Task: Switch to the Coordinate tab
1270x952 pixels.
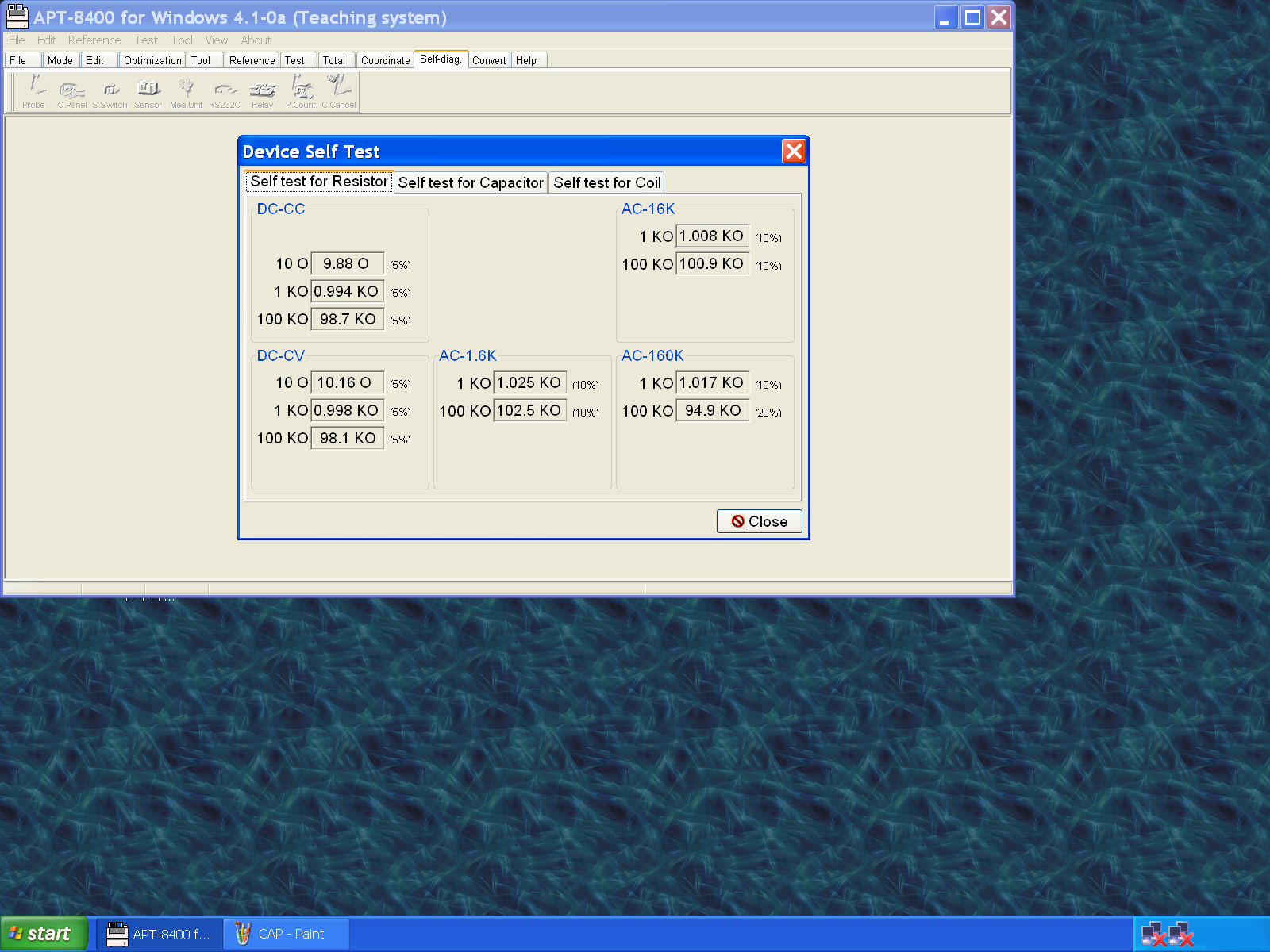Action: tap(386, 60)
